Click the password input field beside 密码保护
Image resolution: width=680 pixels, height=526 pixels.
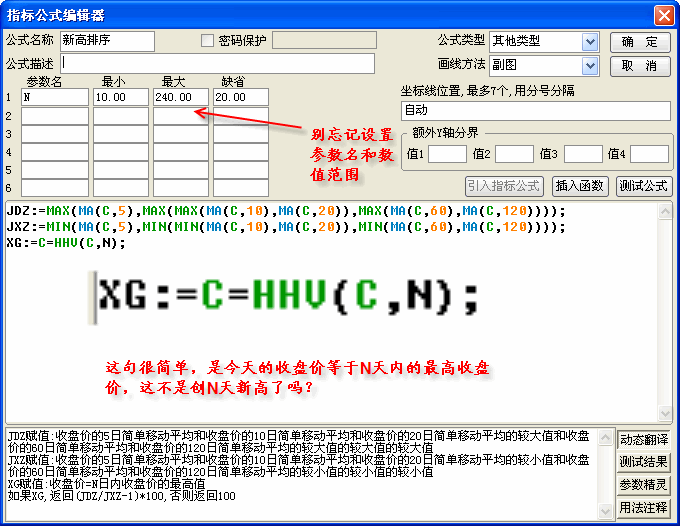[x=324, y=40]
